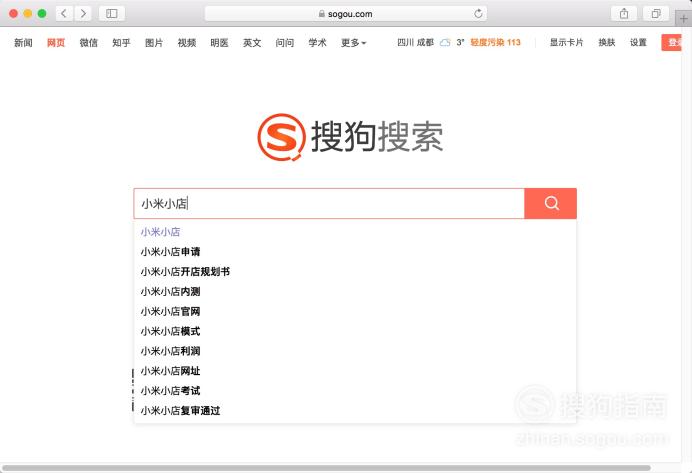The width and height of the screenshot is (692, 473).
Task: Go to 英文 search
Action: [252, 42]
